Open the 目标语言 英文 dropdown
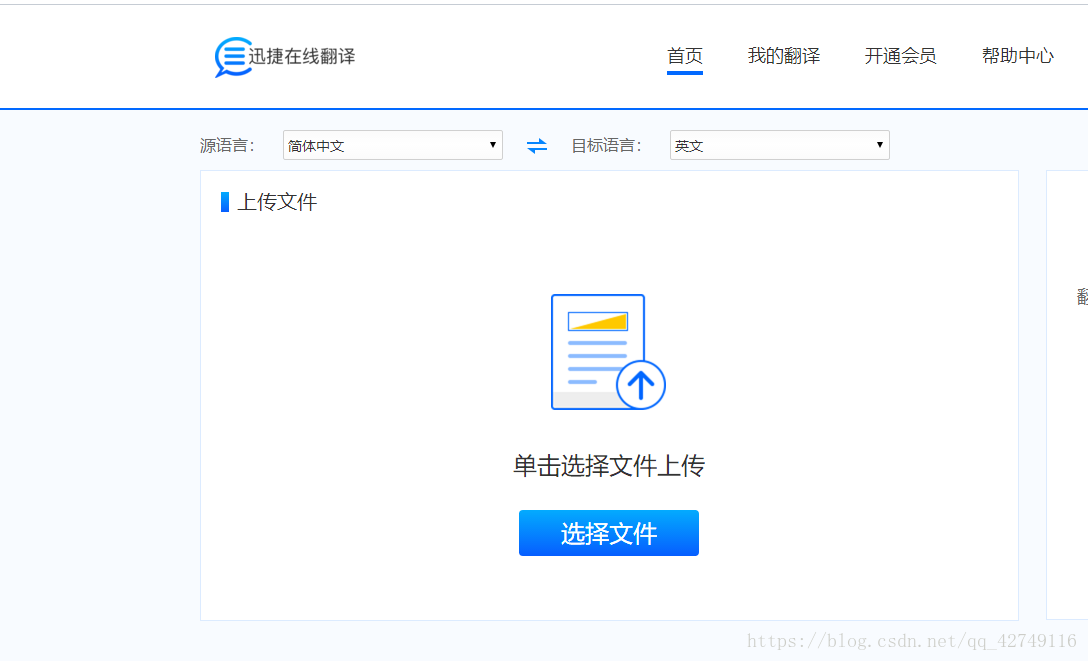This screenshot has width=1088, height=661. (x=779, y=145)
